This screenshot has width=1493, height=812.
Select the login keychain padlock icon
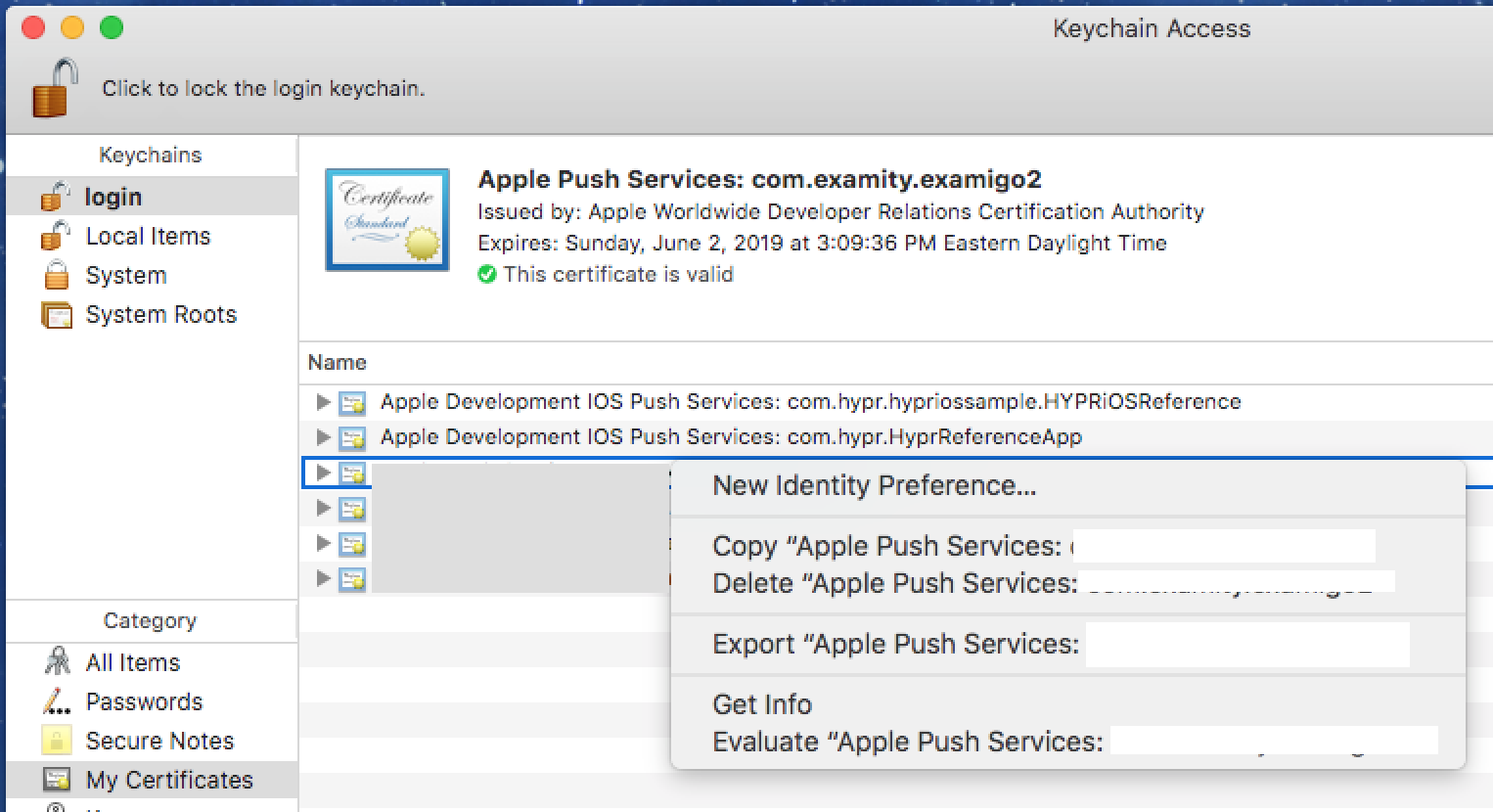click(55, 197)
